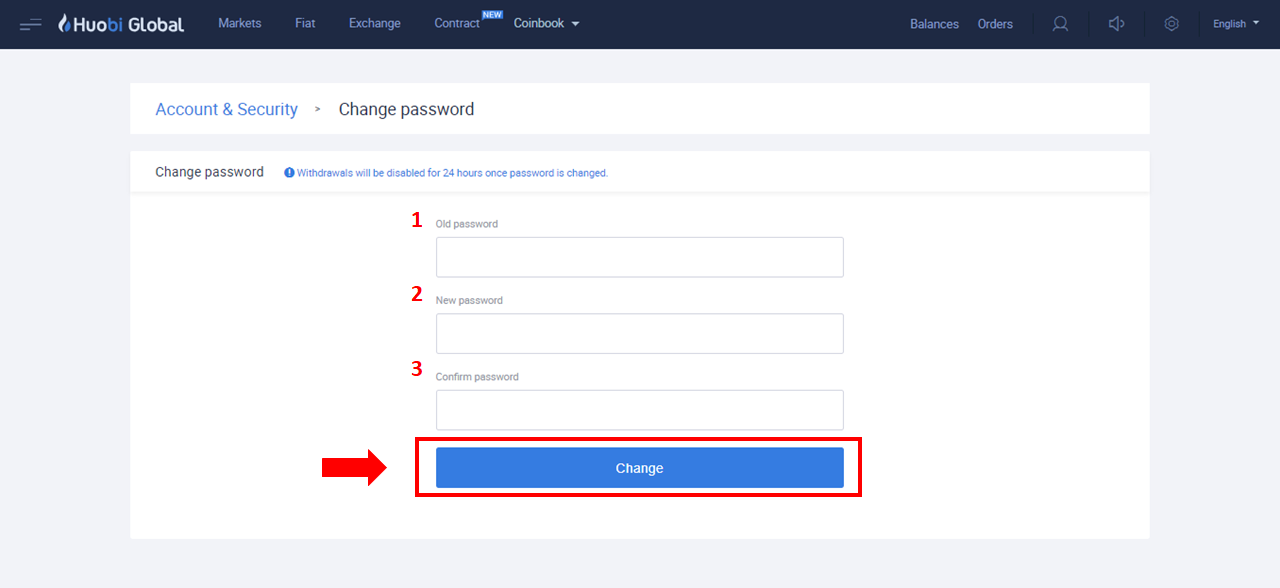Open the Fiat menu item
Screen dimensions: 1280x588
305,23
